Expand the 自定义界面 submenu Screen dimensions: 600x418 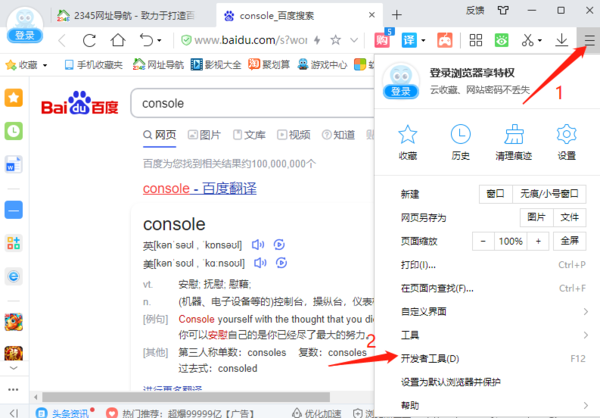(x=487, y=312)
